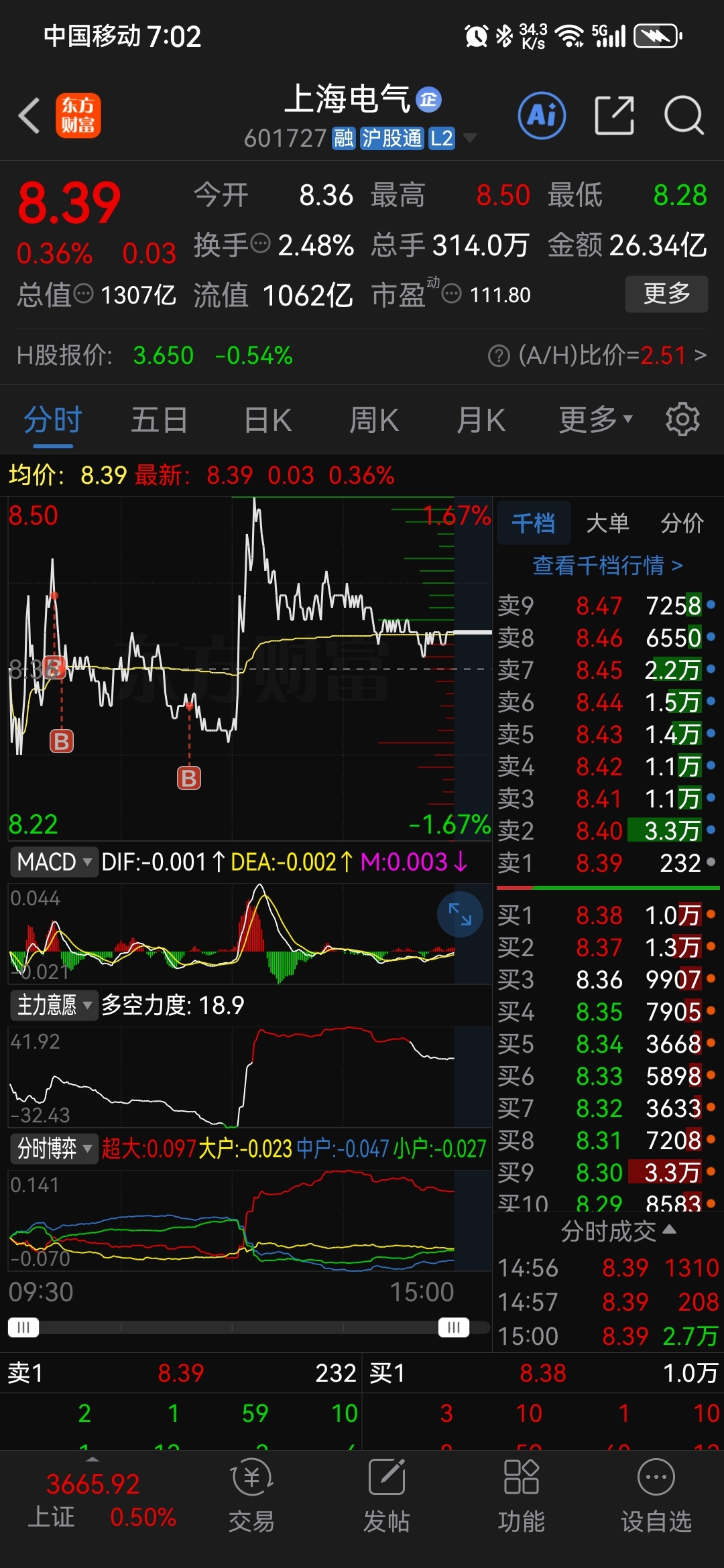Screen dimensions: 724x1568
Task: Switch to 五日 tab
Action: click(x=160, y=421)
